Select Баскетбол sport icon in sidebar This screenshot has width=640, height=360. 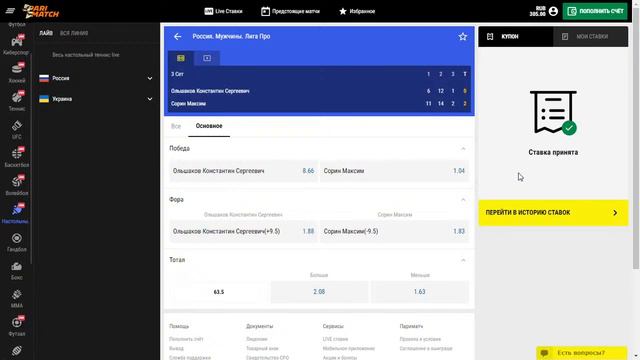pos(16,157)
